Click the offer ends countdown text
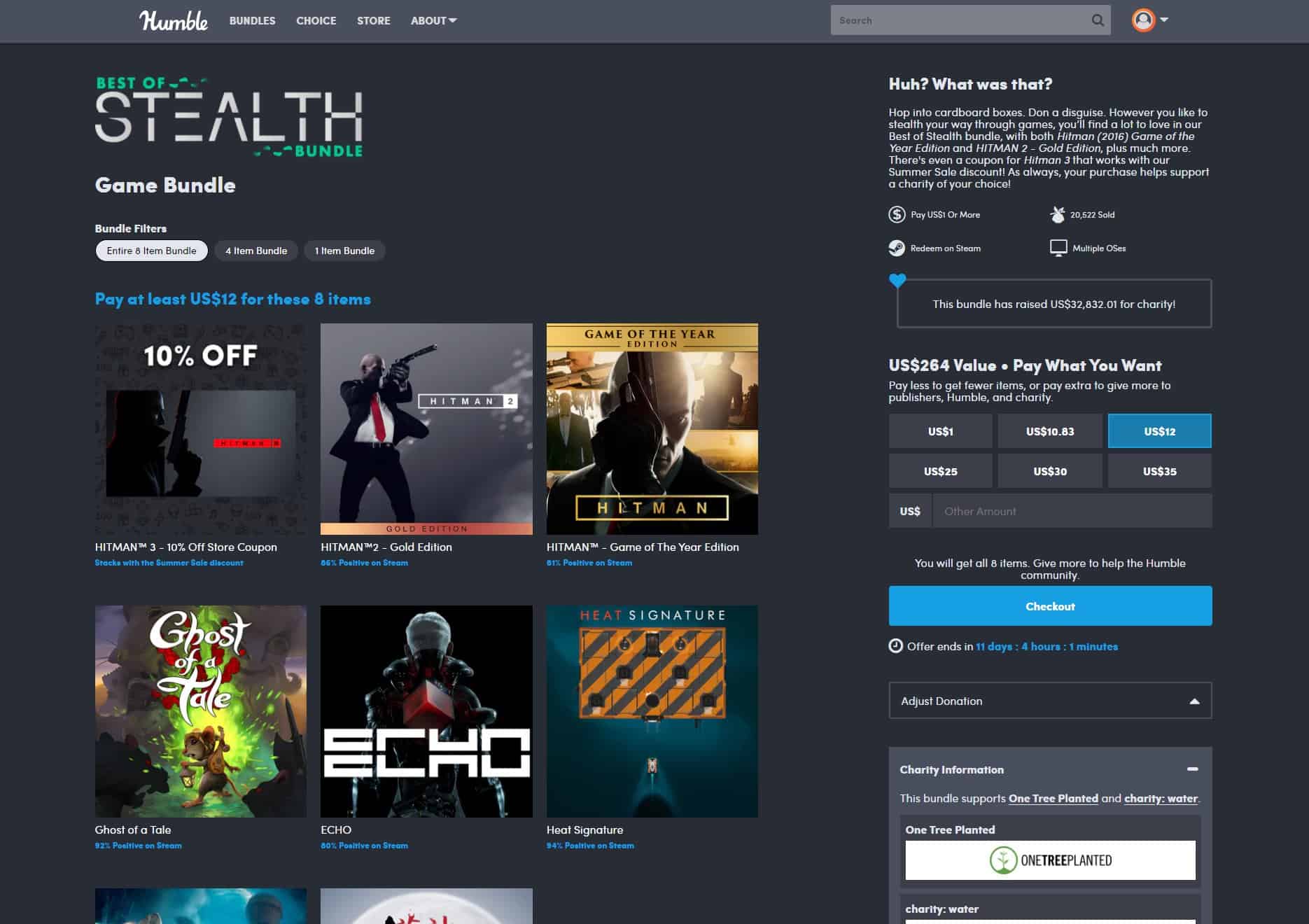This screenshot has height=924, width=1309. click(1012, 646)
